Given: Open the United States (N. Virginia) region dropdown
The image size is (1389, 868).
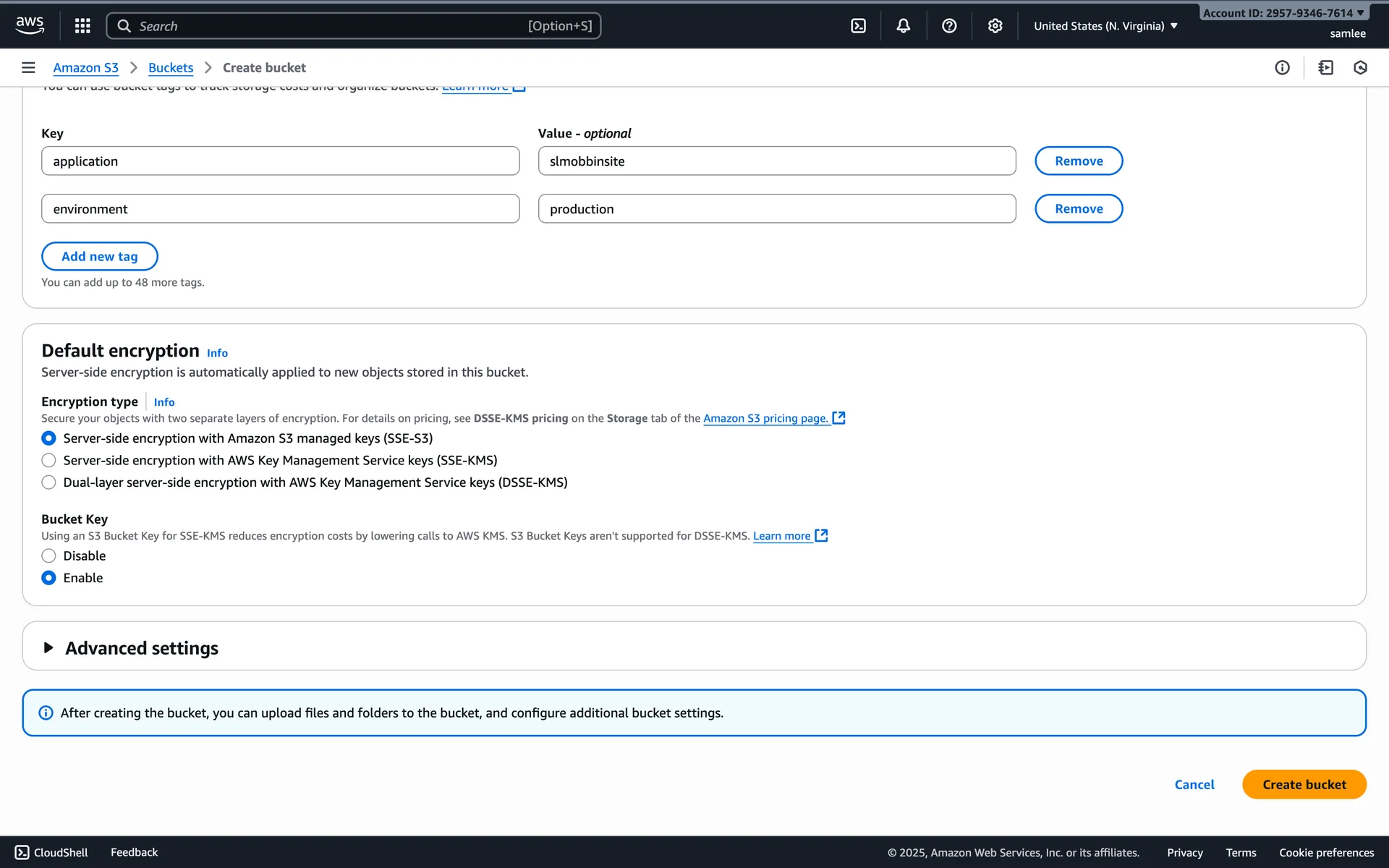Looking at the screenshot, I should [1105, 26].
